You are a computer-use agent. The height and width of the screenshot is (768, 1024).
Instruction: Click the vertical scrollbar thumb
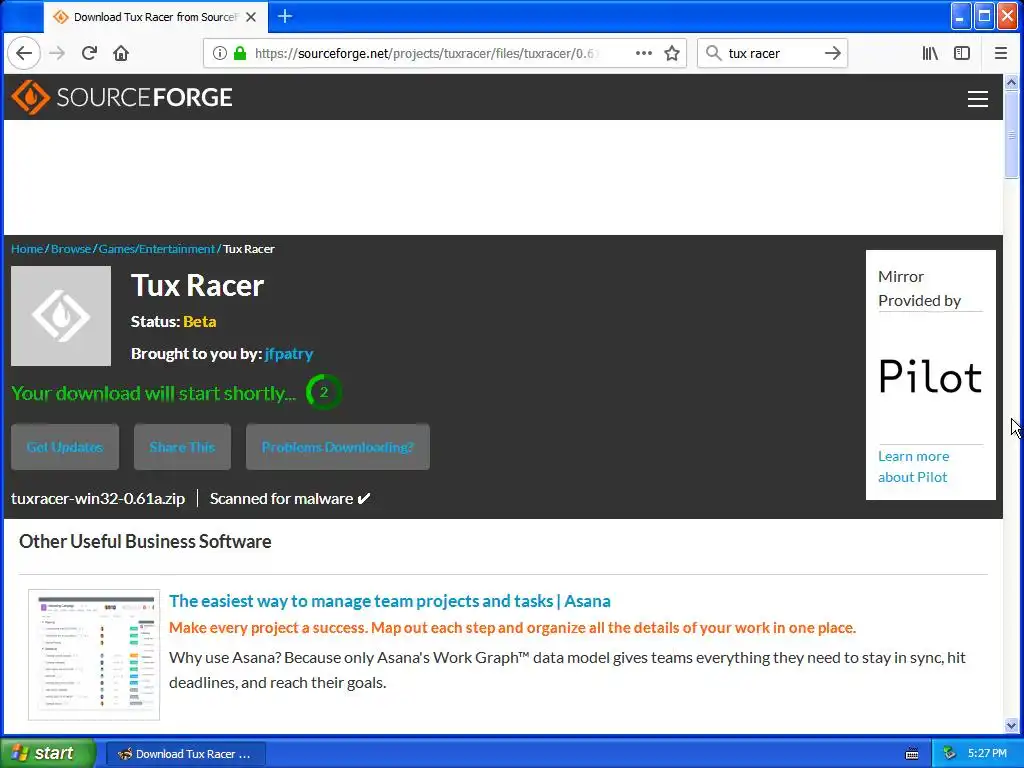click(x=1011, y=134)
